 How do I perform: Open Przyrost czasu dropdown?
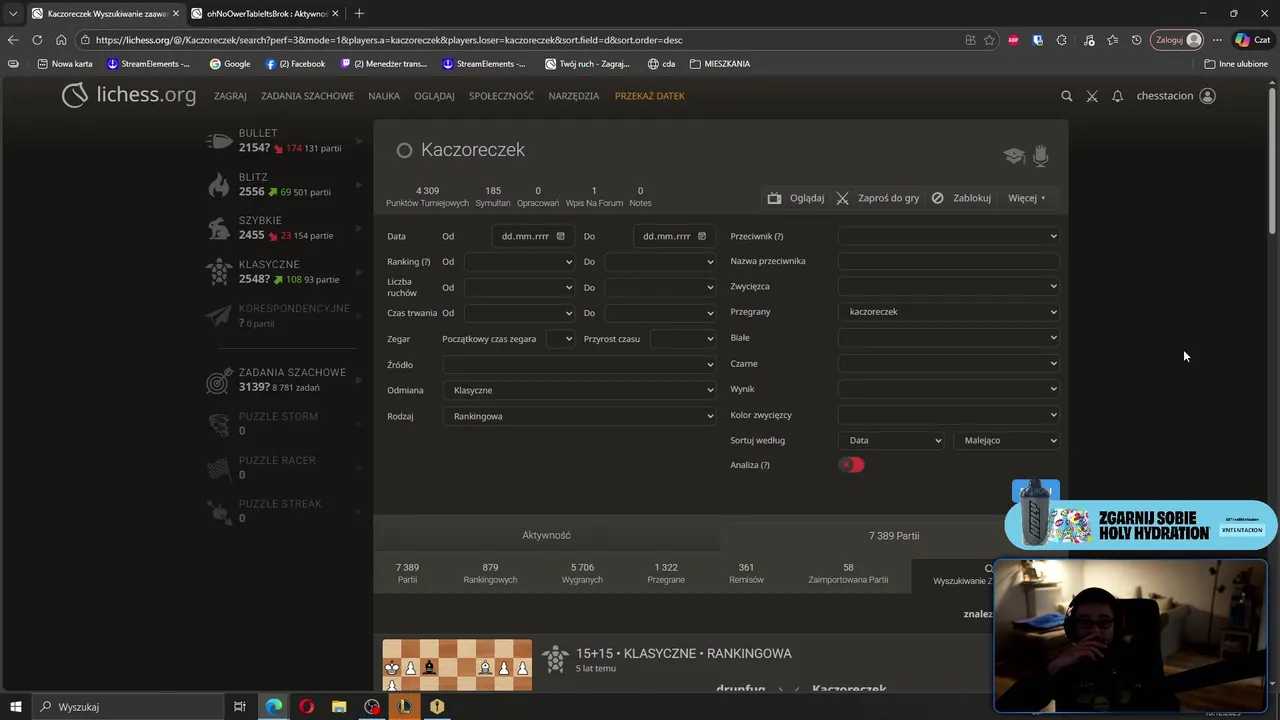pyautogui.click(x=683, y=339)
